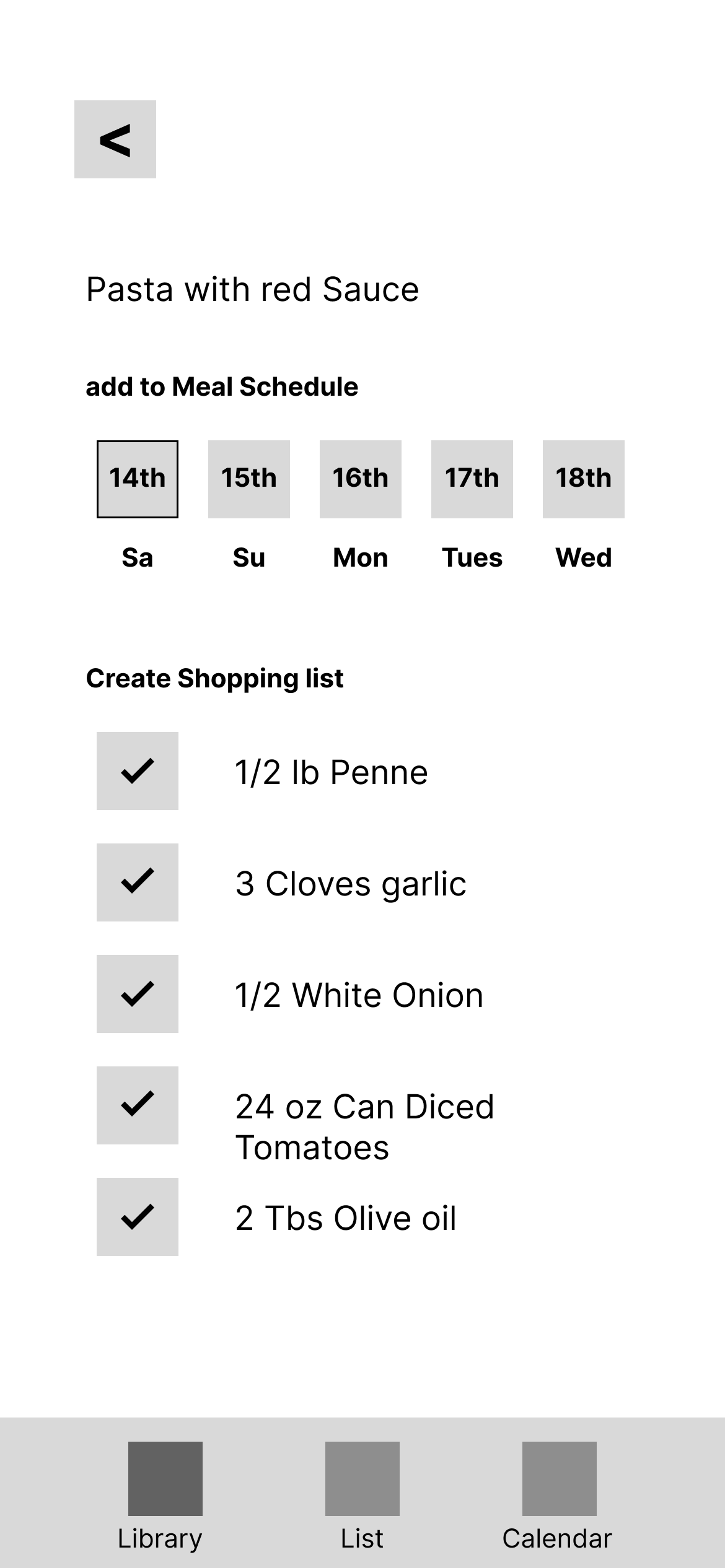Uncheck the 3 Cloves garlic checkbox
The width and height of the screenshot is (725, 1568).
[138, 882]
